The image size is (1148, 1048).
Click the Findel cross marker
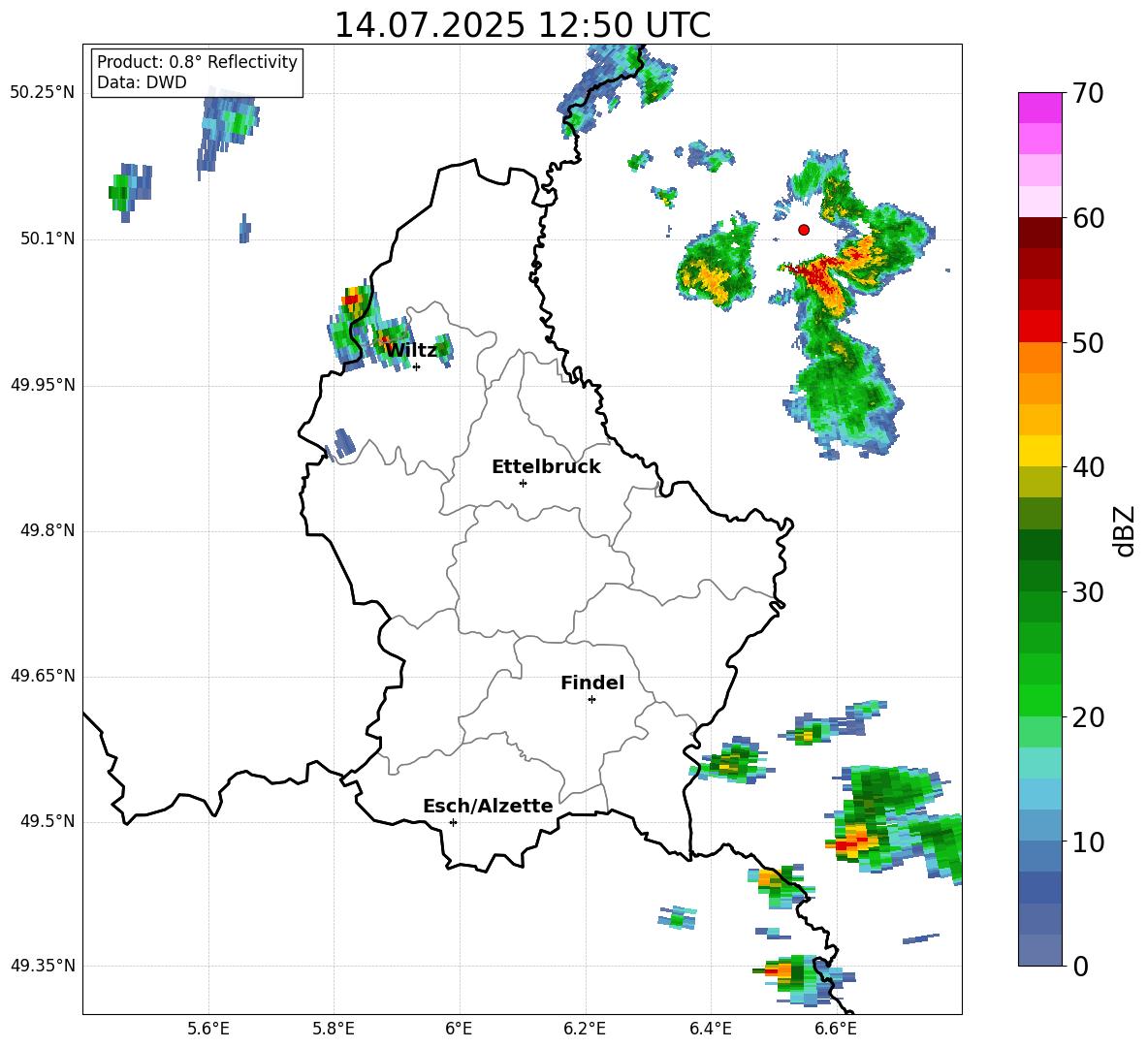coord(591,700)
